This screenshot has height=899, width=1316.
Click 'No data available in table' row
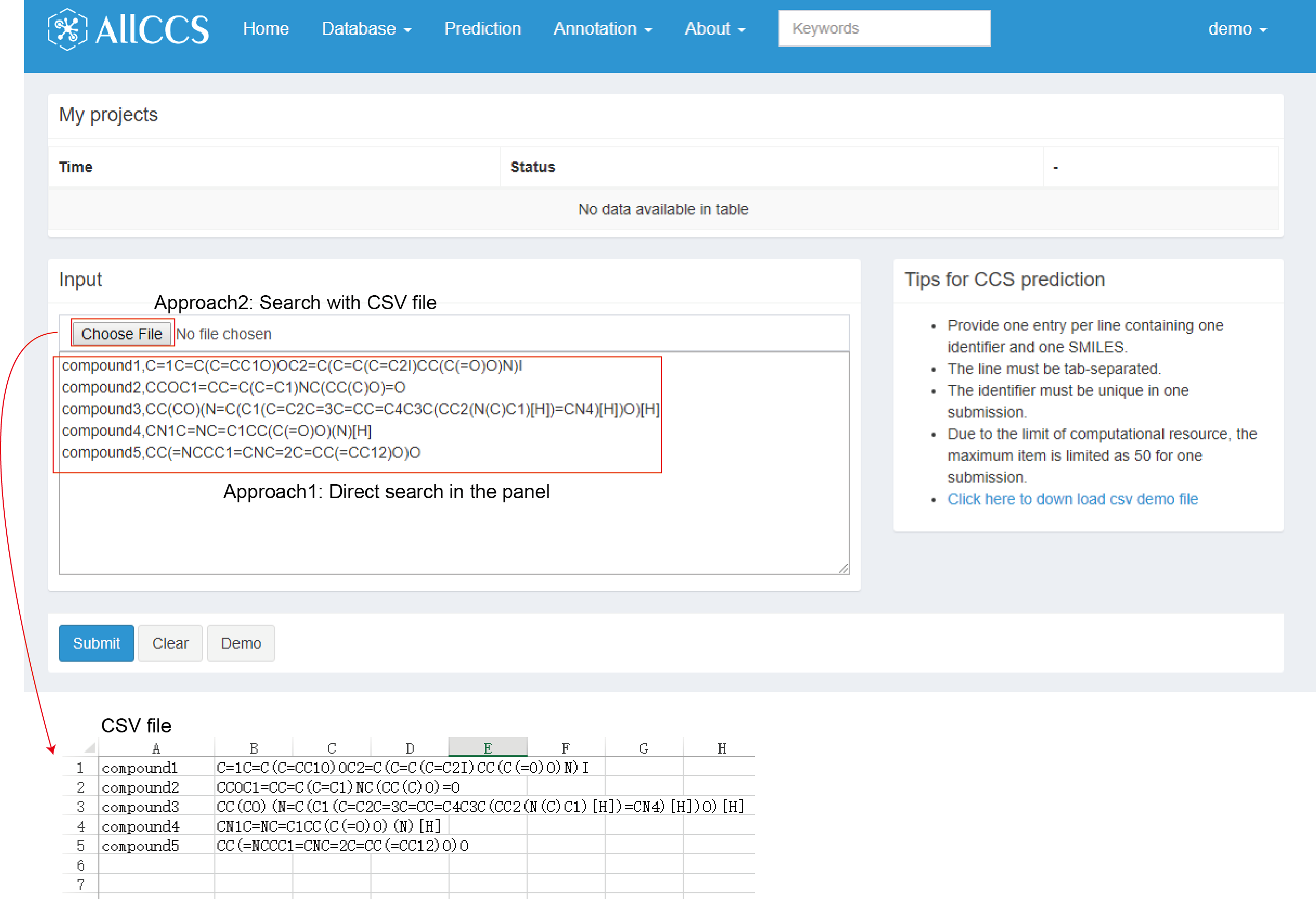(663, 210)
